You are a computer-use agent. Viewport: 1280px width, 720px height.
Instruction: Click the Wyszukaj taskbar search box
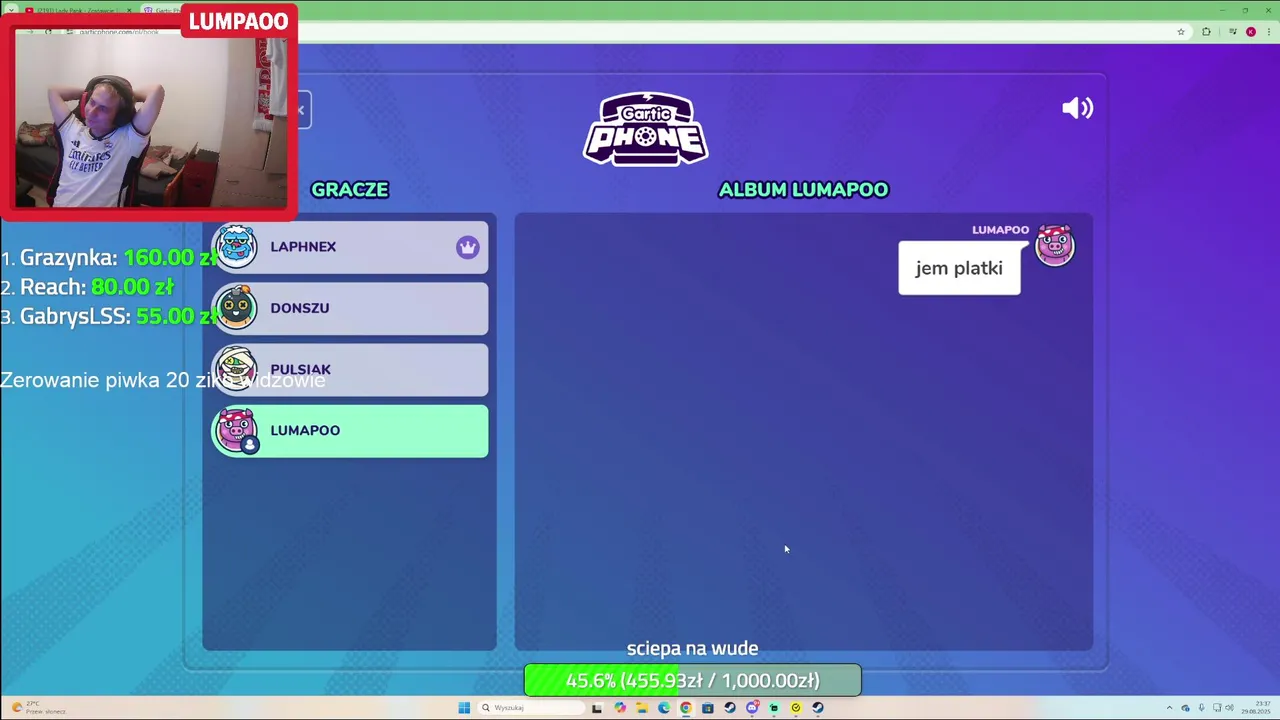[531, 708]
